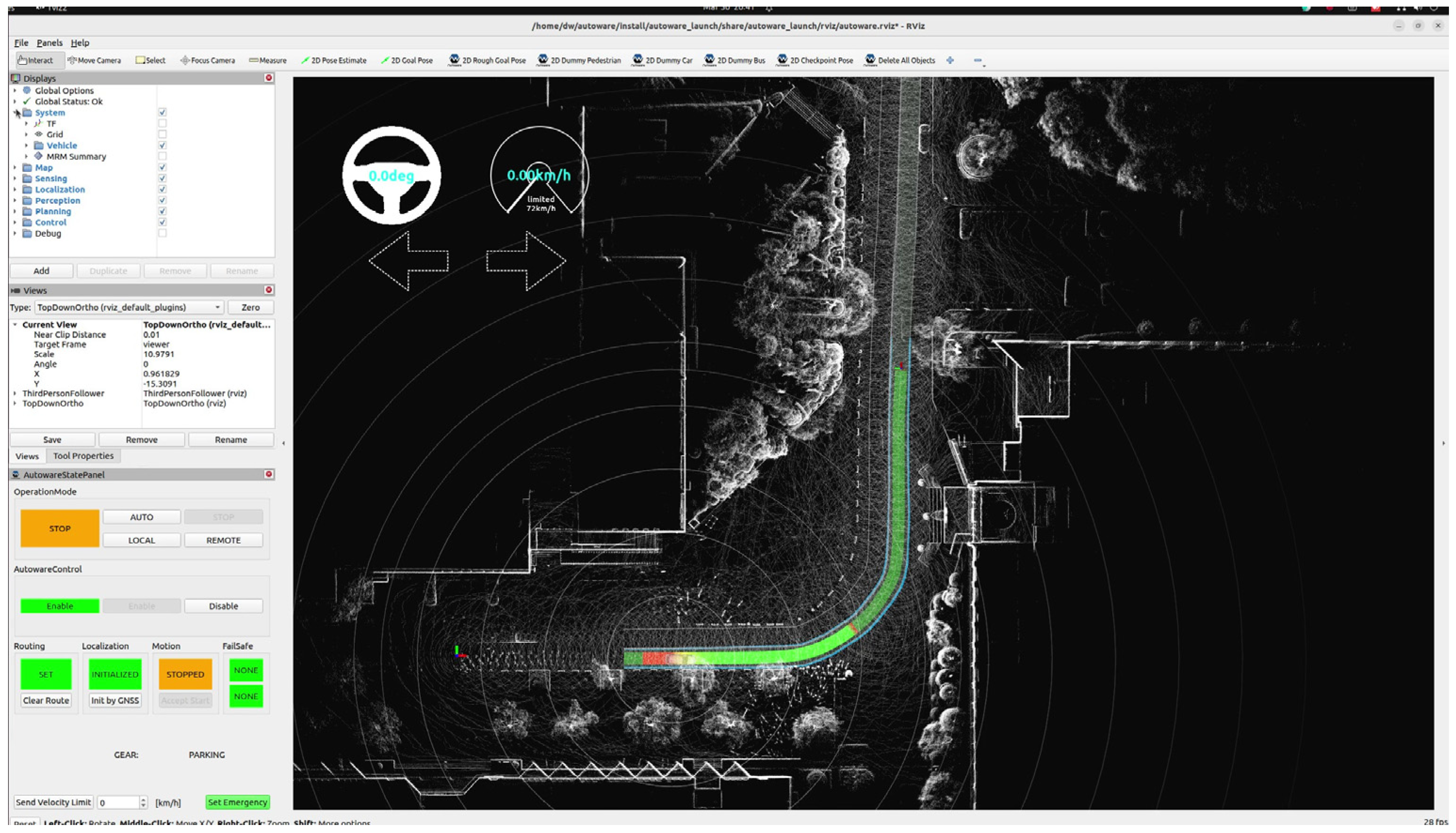The width and height of the screenshot is (1456, 833).
Task: Toggle the Grid display checkbox
Action: [162, 135]
